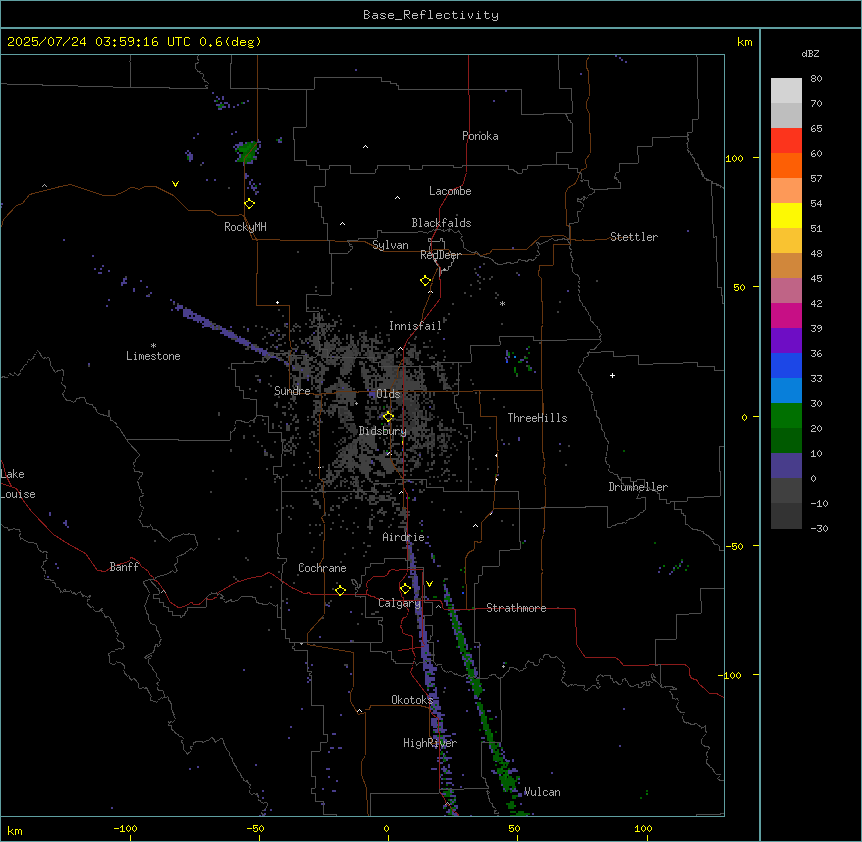Click the Airdrie label
The image size is (862, 842).
(x=404, y=537)
